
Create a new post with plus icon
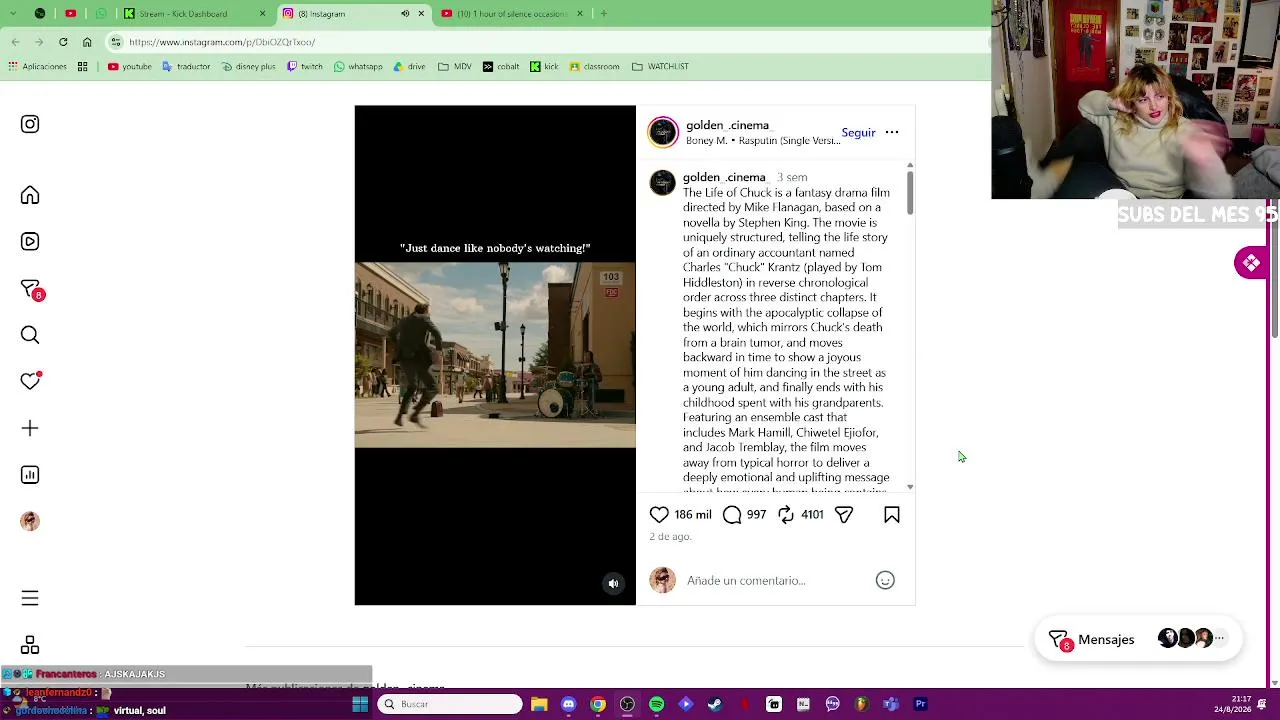[x=30, y=428]
